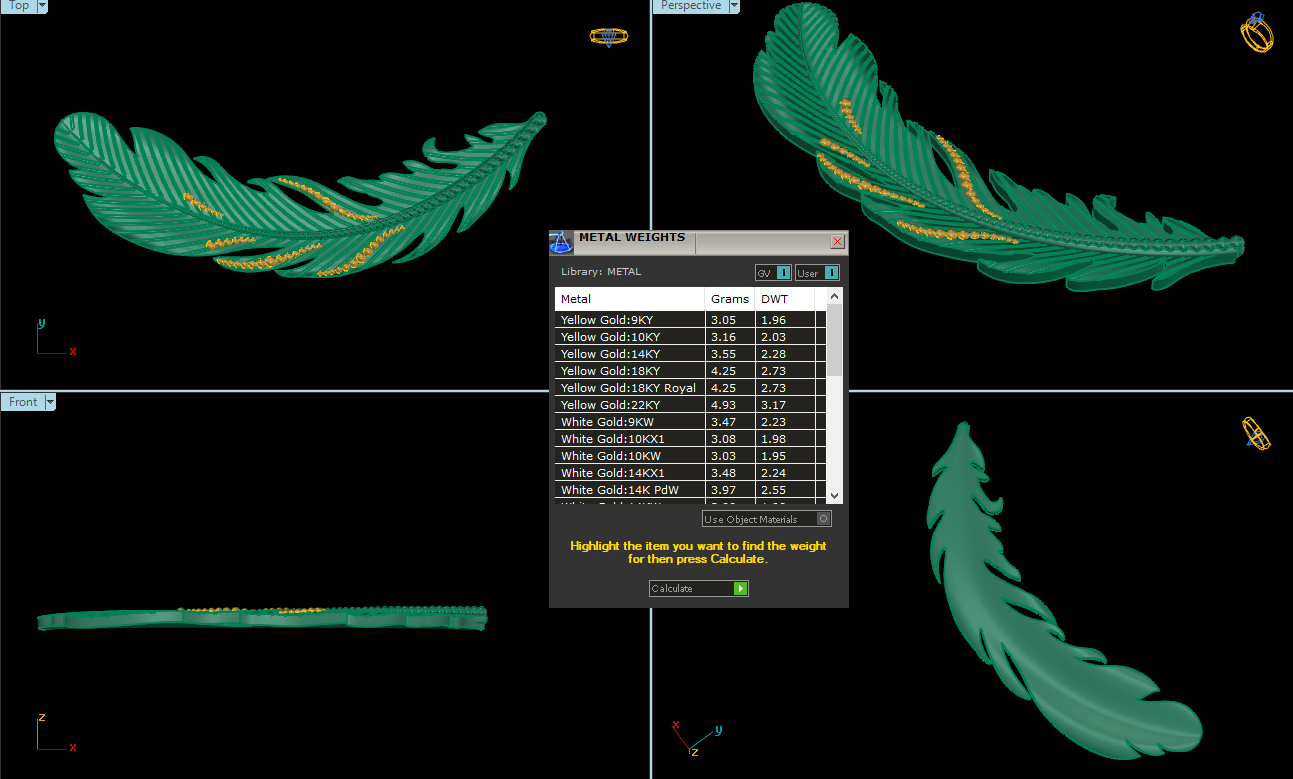This screenshot has height=779, width=1293.
Task: Click the metal list vertical scrollbar thumb
Action: [x=835, y=340]
